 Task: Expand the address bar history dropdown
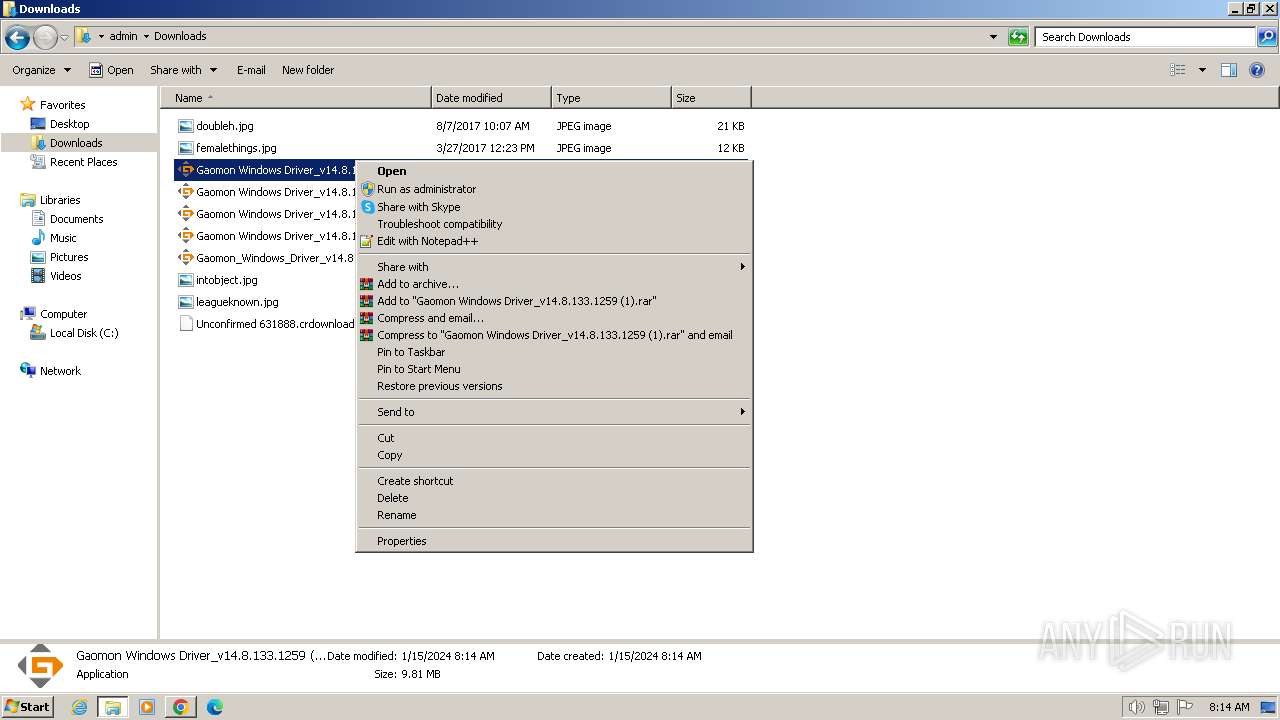point(993,37)
